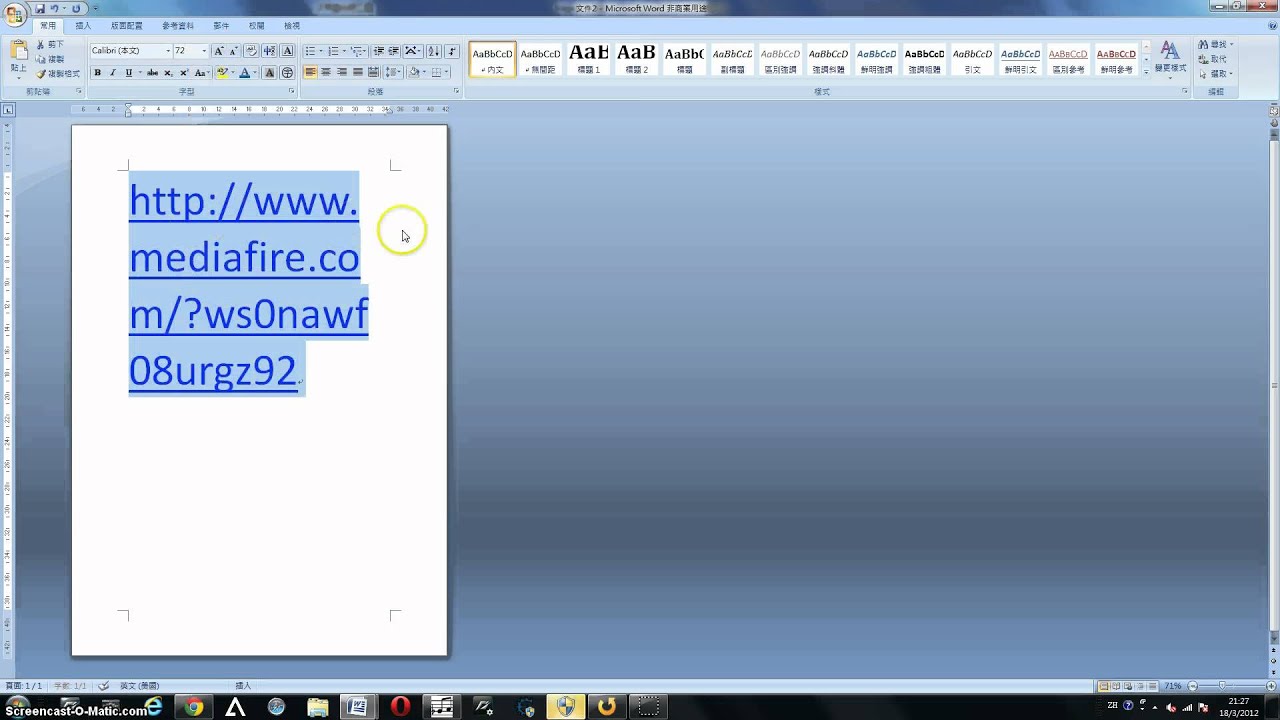1280x720 pixels.
Task: Open the Calibri font name dropdown
Action: (x=168, y=51)
